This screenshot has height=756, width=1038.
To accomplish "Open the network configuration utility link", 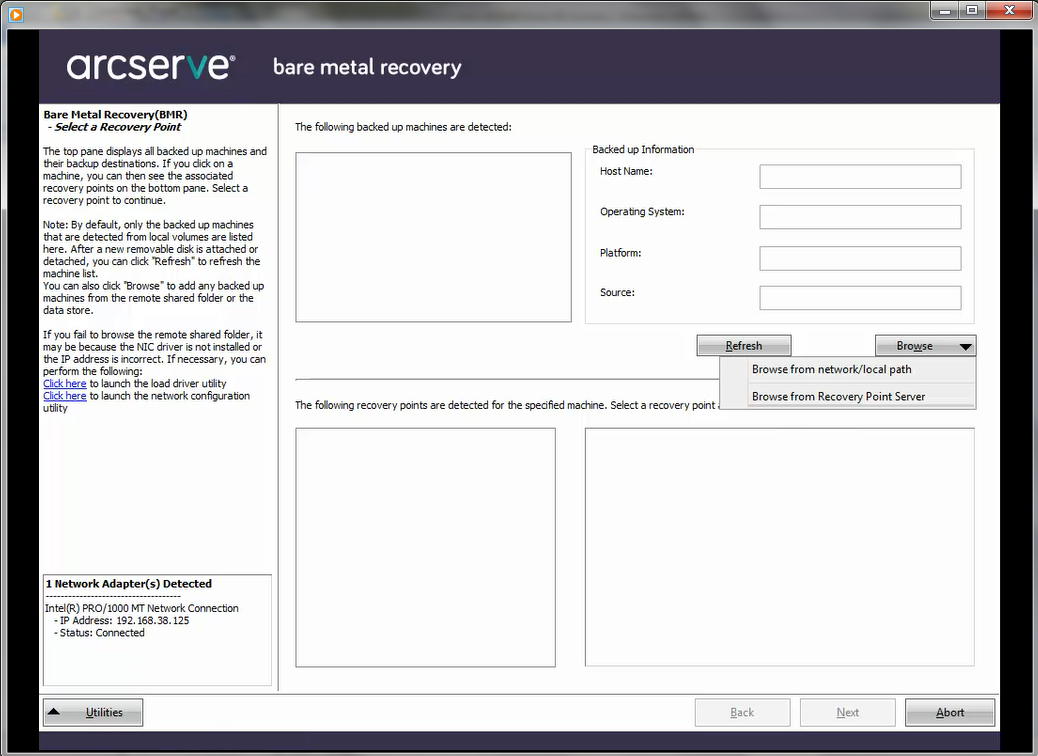I will [64, 395].
